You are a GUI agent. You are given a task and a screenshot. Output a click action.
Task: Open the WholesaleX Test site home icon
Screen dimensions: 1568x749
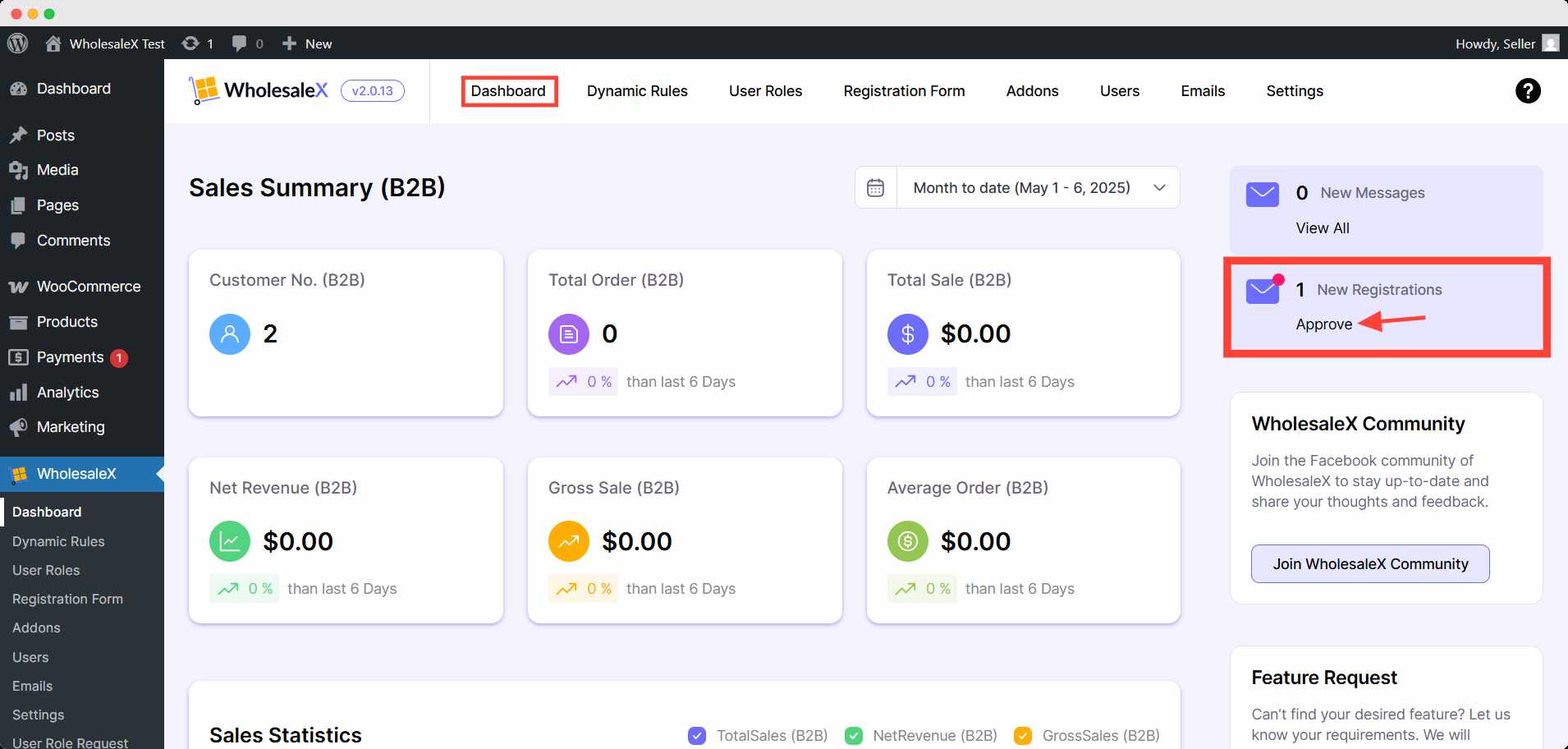[53, 44]
